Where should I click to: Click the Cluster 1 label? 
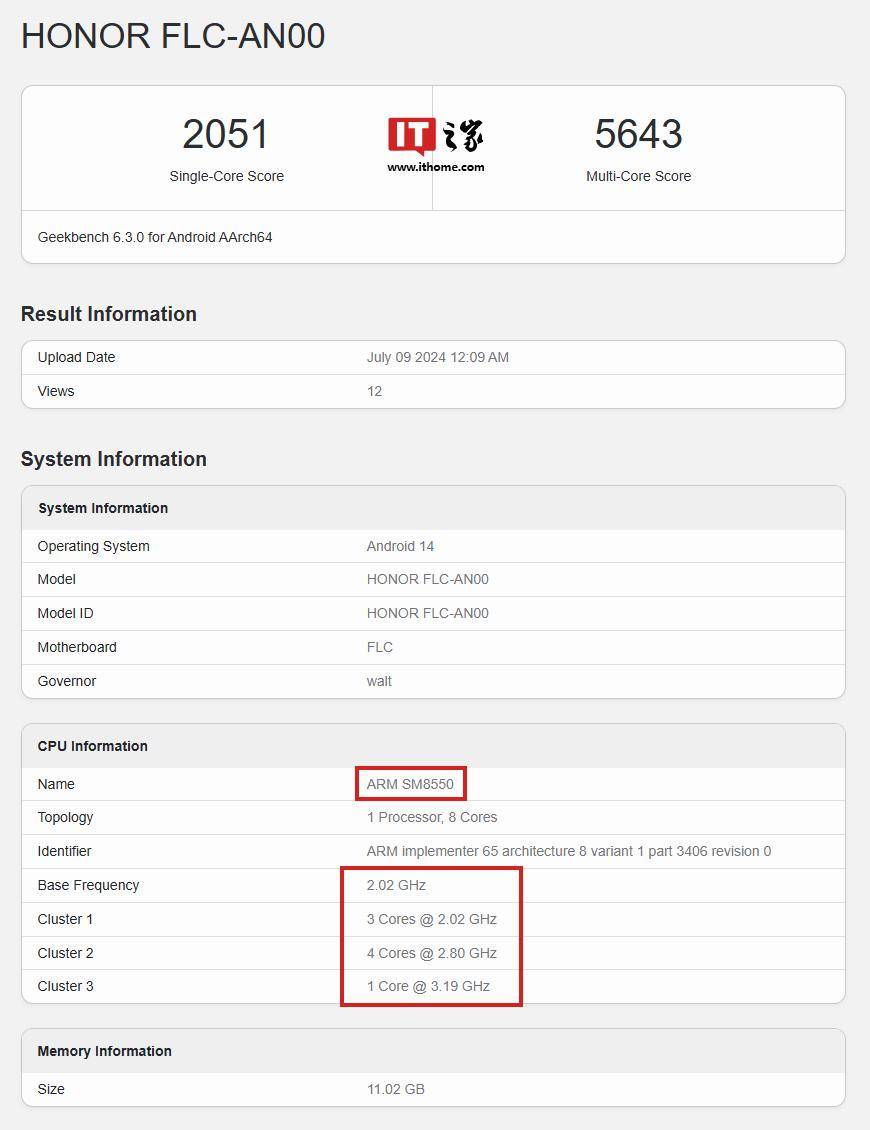tap(65, 919)
